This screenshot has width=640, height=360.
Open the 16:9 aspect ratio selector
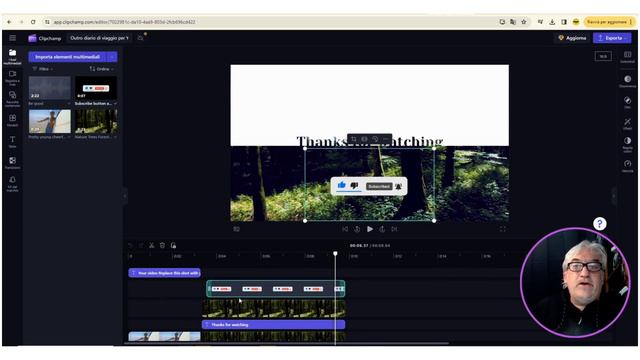(x=603, y=56)
